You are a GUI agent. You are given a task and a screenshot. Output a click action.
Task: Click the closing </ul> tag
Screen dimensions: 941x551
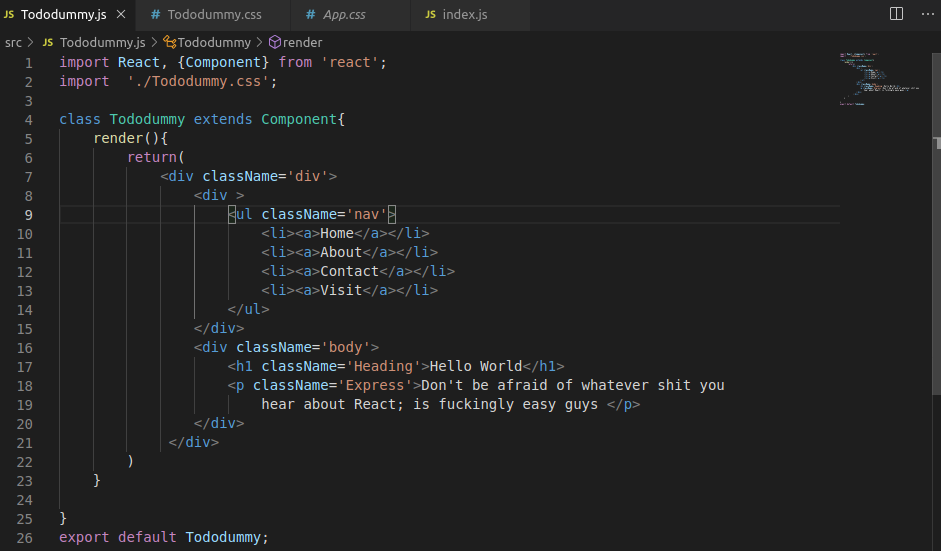pyautogui.click(x=248, y=310)
